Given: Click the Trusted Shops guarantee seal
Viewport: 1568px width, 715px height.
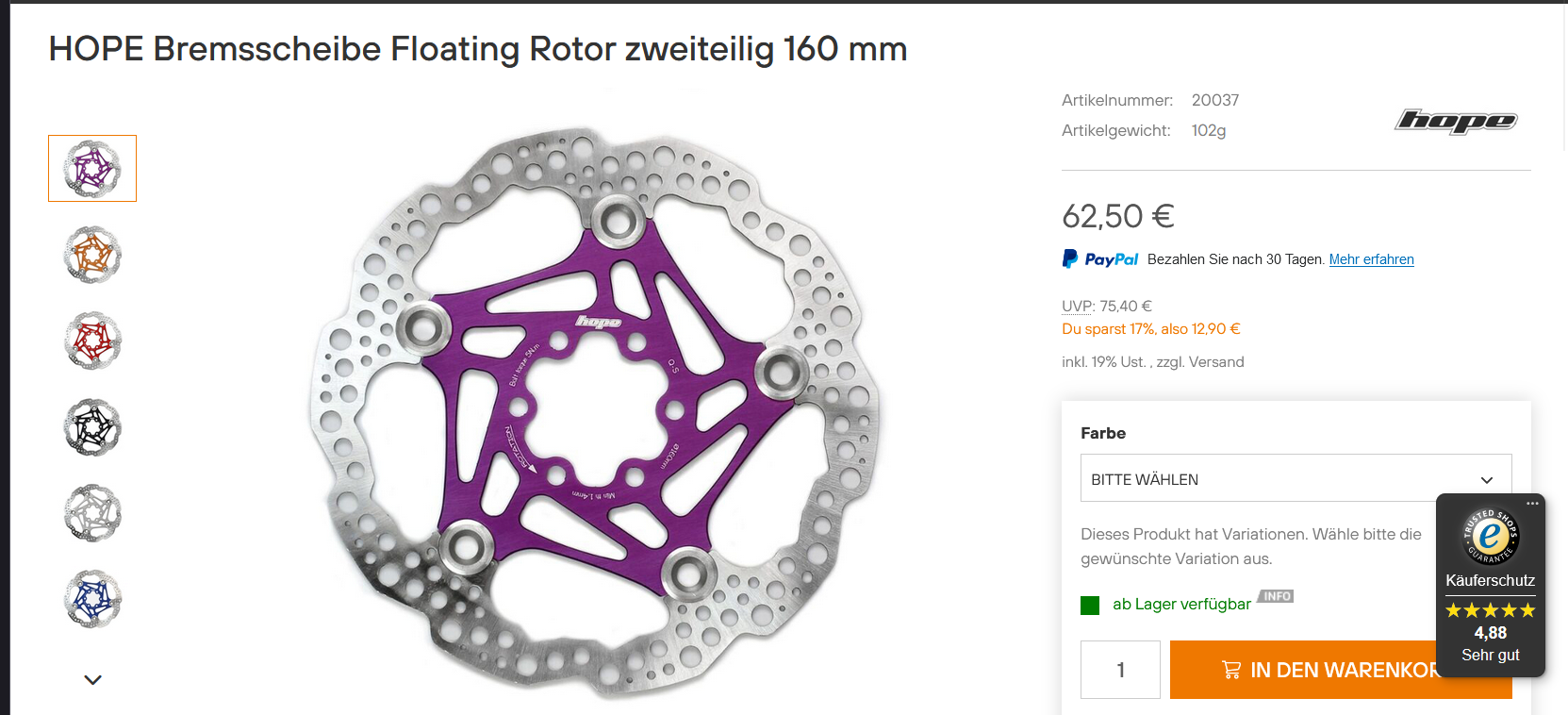Looking at the screenshot, I should click(1490, 536).
